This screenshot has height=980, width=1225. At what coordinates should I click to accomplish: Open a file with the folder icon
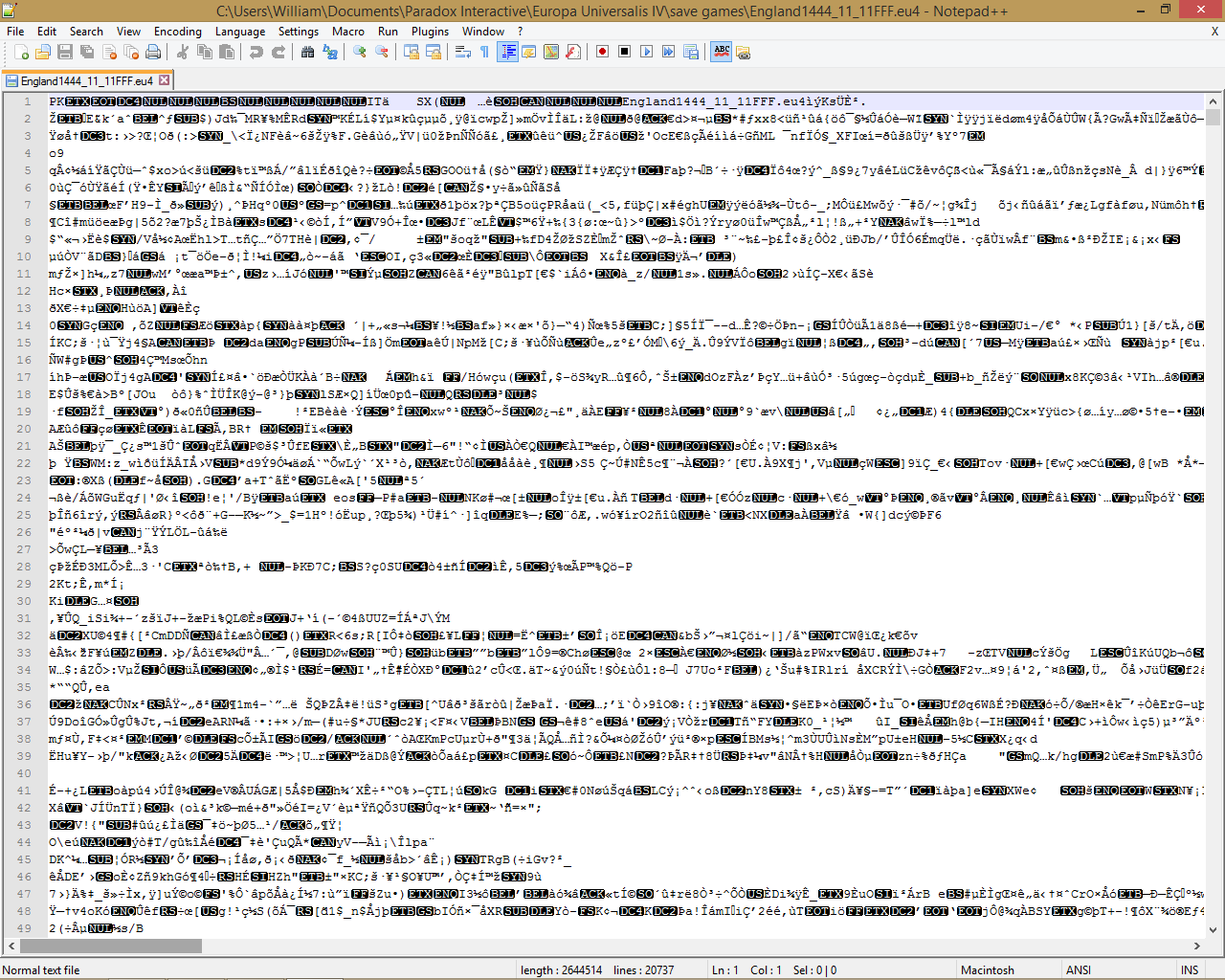(x=43, y=52)
